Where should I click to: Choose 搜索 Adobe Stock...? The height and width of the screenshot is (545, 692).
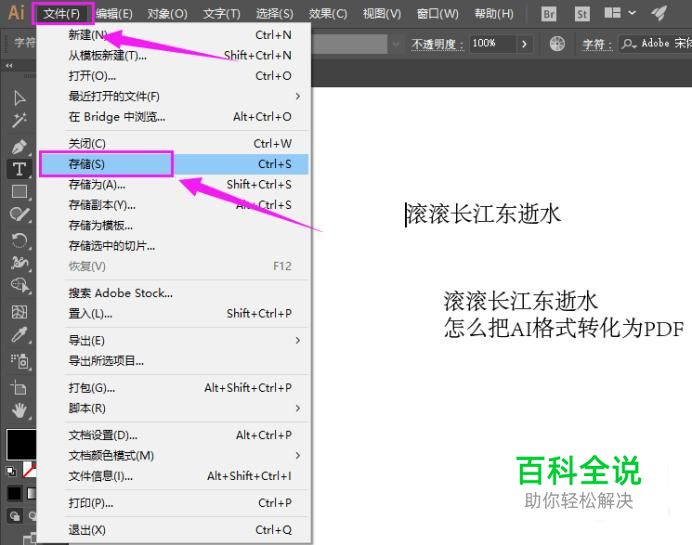tap(174, 293)
